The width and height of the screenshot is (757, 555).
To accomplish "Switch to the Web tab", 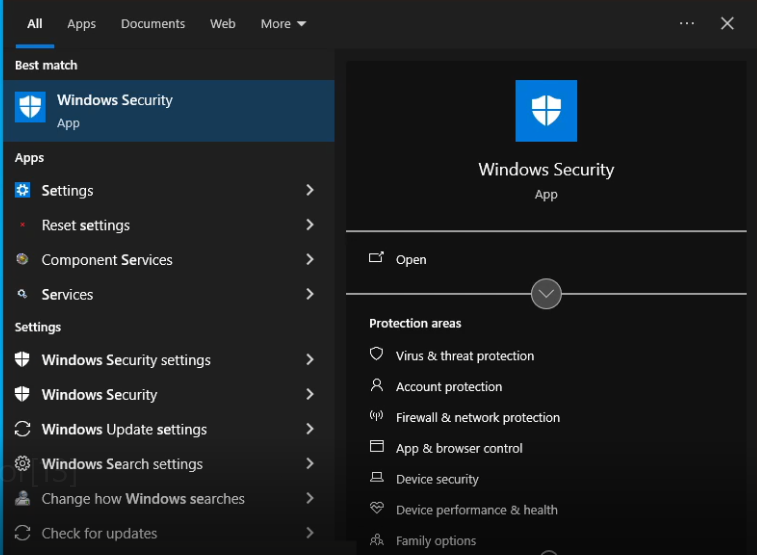I will pos(223,24).
